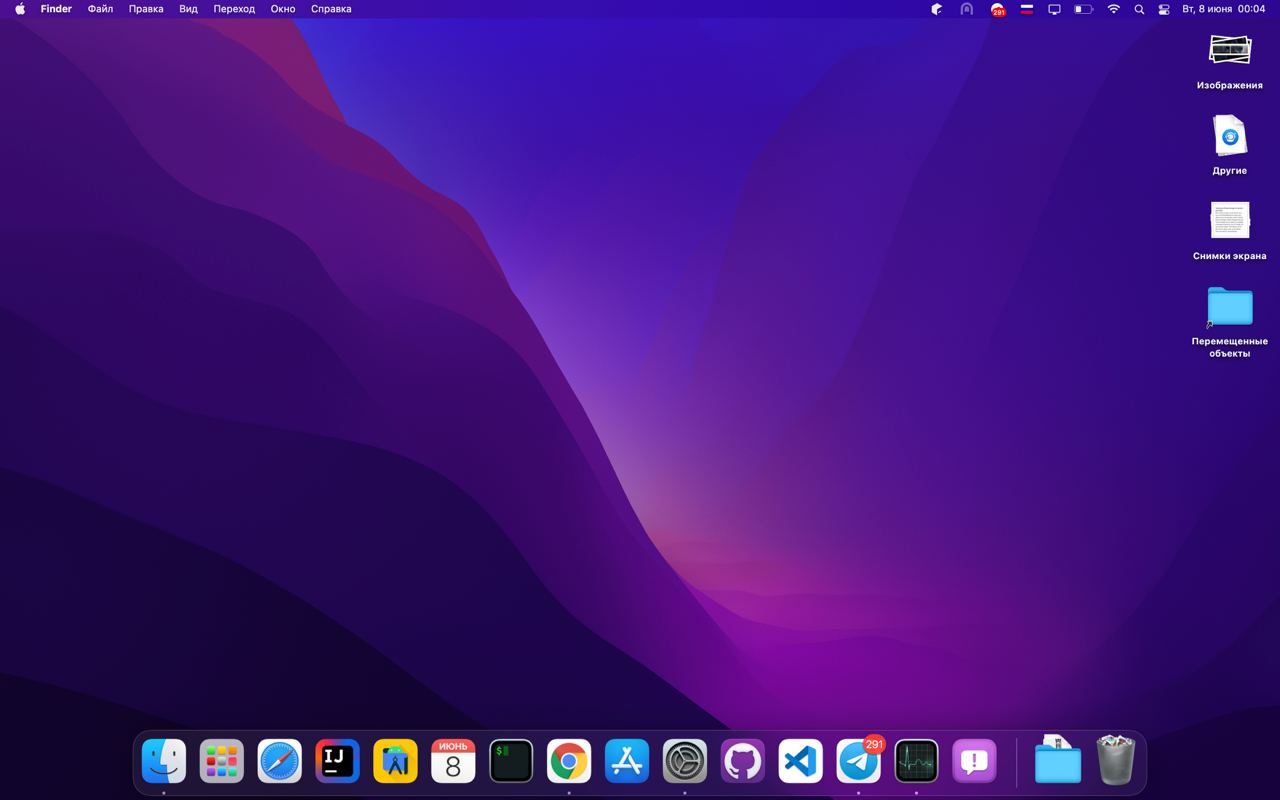
Task: Open Calendar showing June 8
Action: coord(453,761)
